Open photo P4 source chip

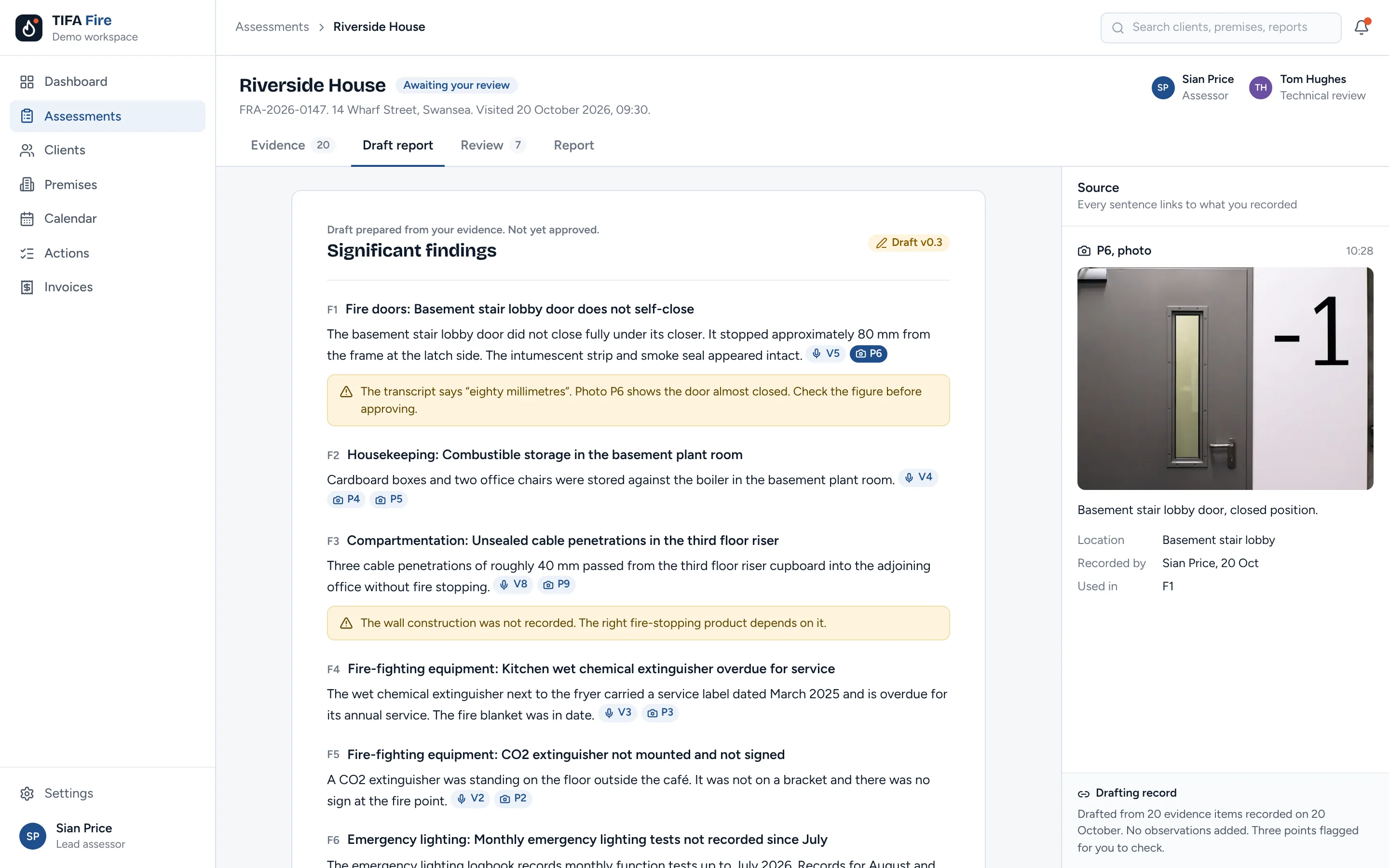pyautogui.click(x=346, y=500)
